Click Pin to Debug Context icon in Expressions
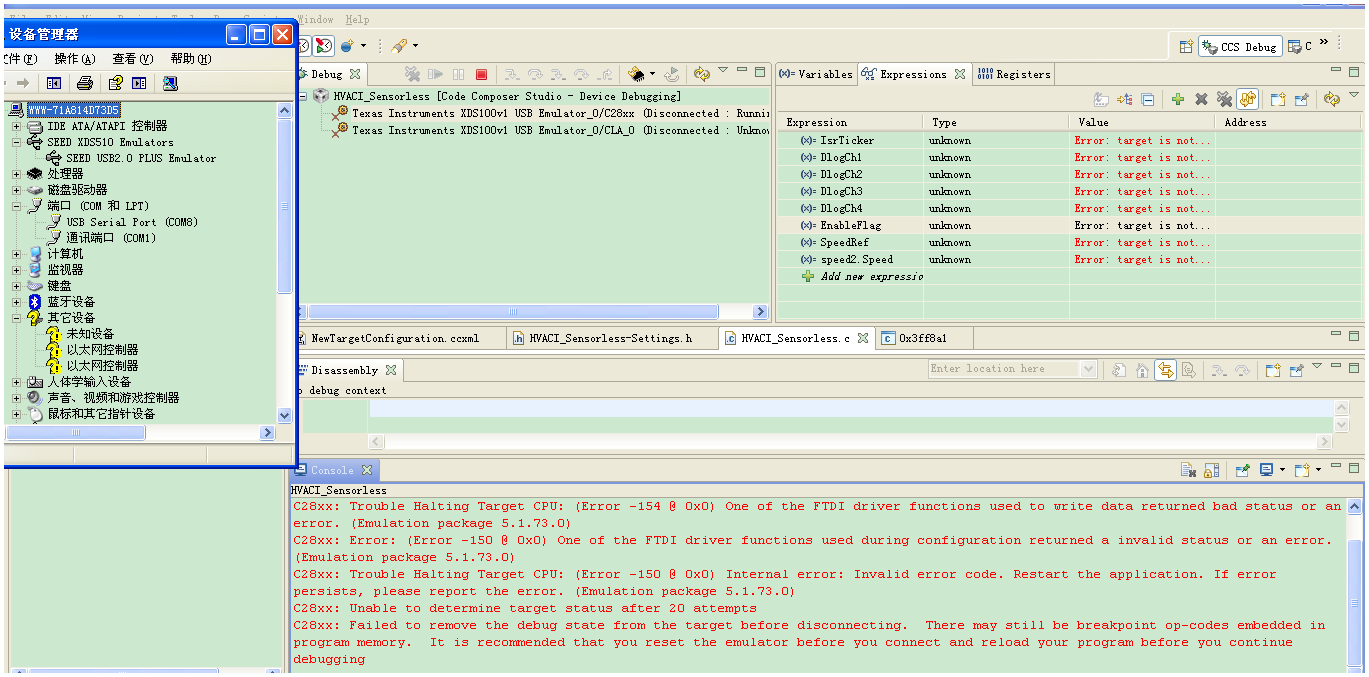1369x677 pixels. (x=1301, y=99)
